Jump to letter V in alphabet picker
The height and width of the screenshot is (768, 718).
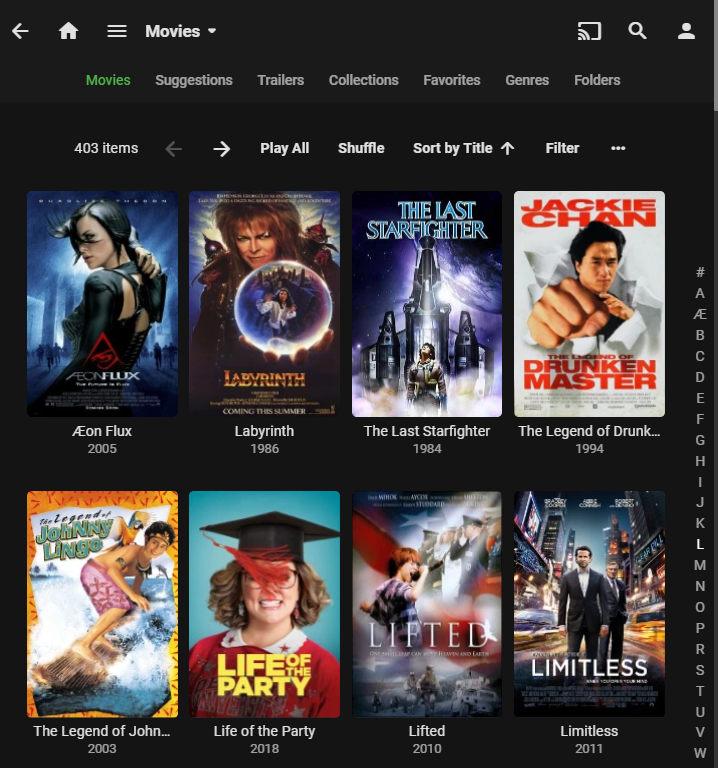700,732
